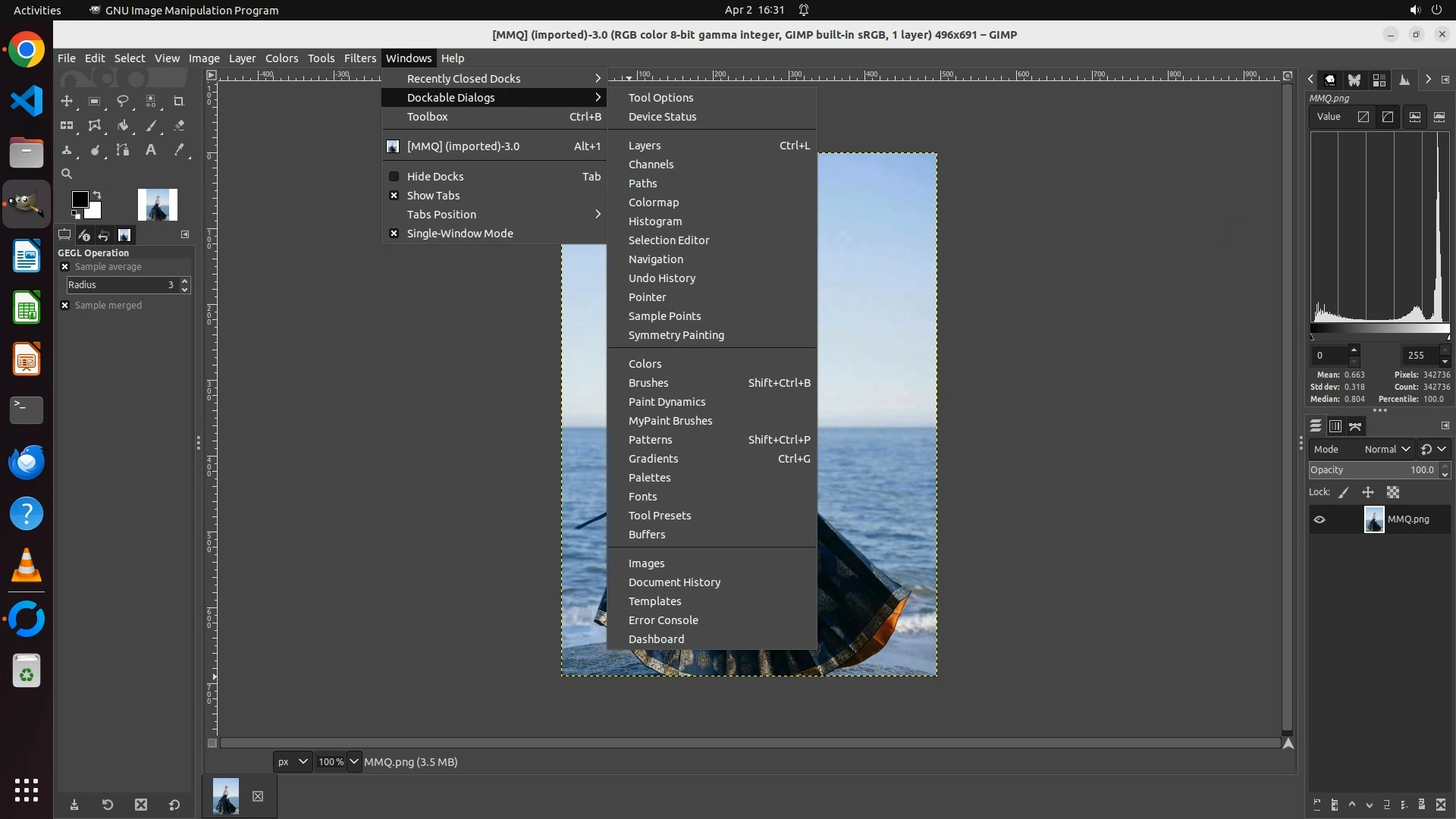Screen dimensions: 1456x819
Task: Open Undo History dockable dialog
Action: [661, 278]
